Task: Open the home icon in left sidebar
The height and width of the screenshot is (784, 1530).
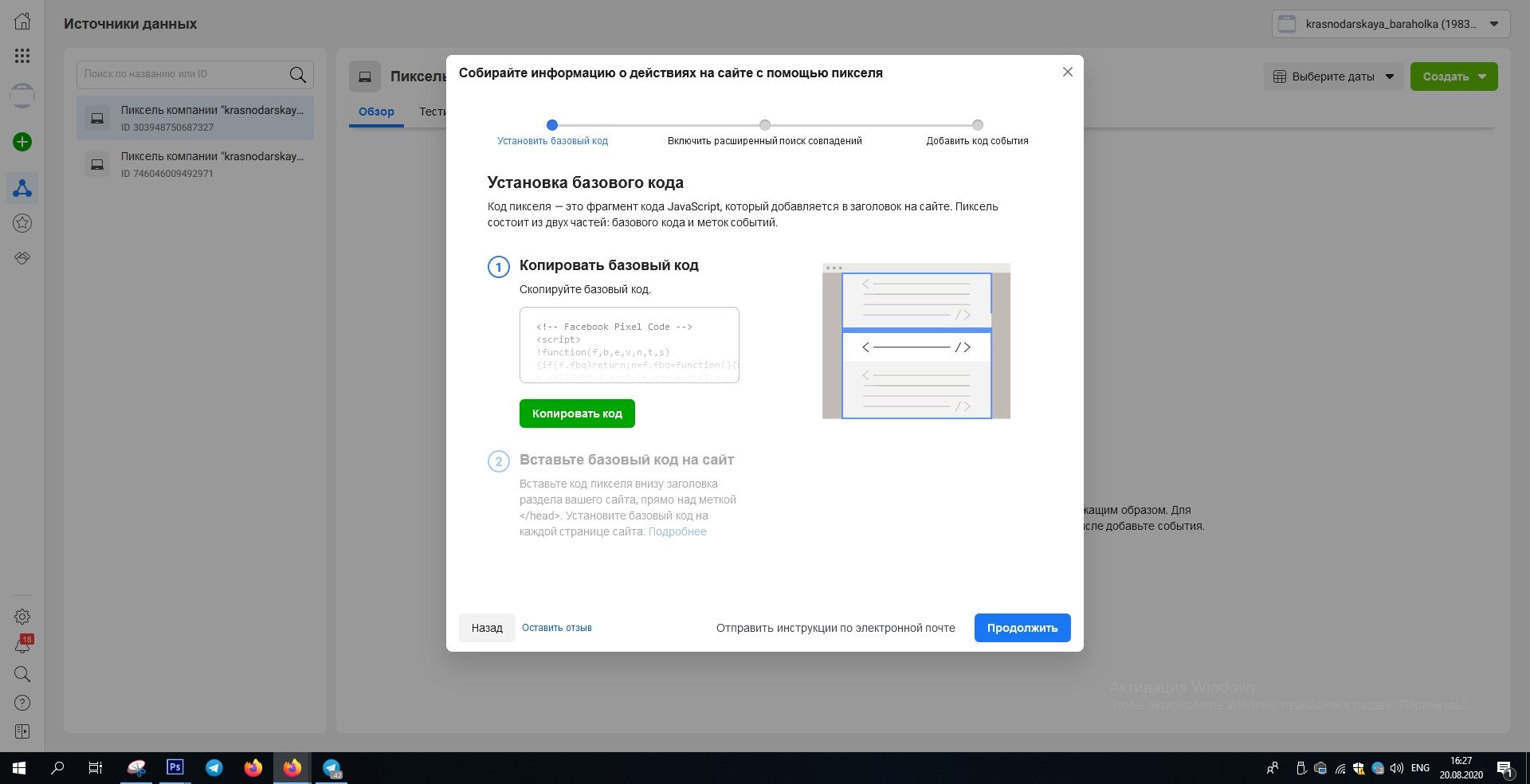Action: pyautogui.click(x=22, y=22)
